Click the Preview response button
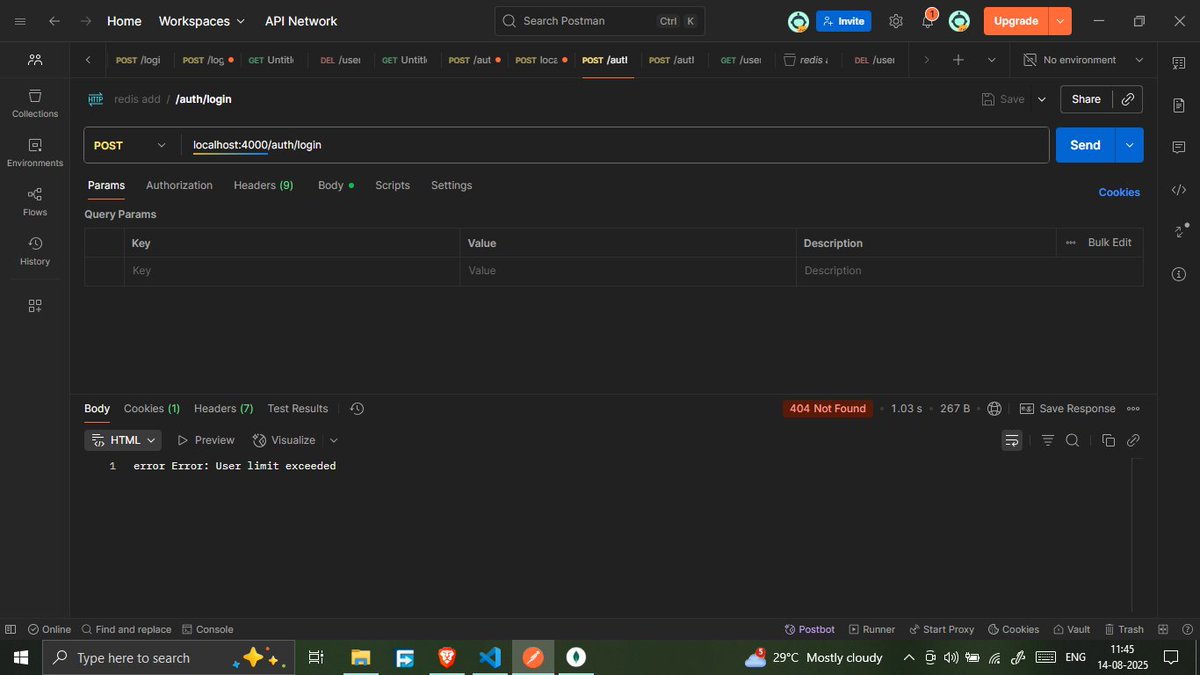1200x675 pixels. (206, 440)
